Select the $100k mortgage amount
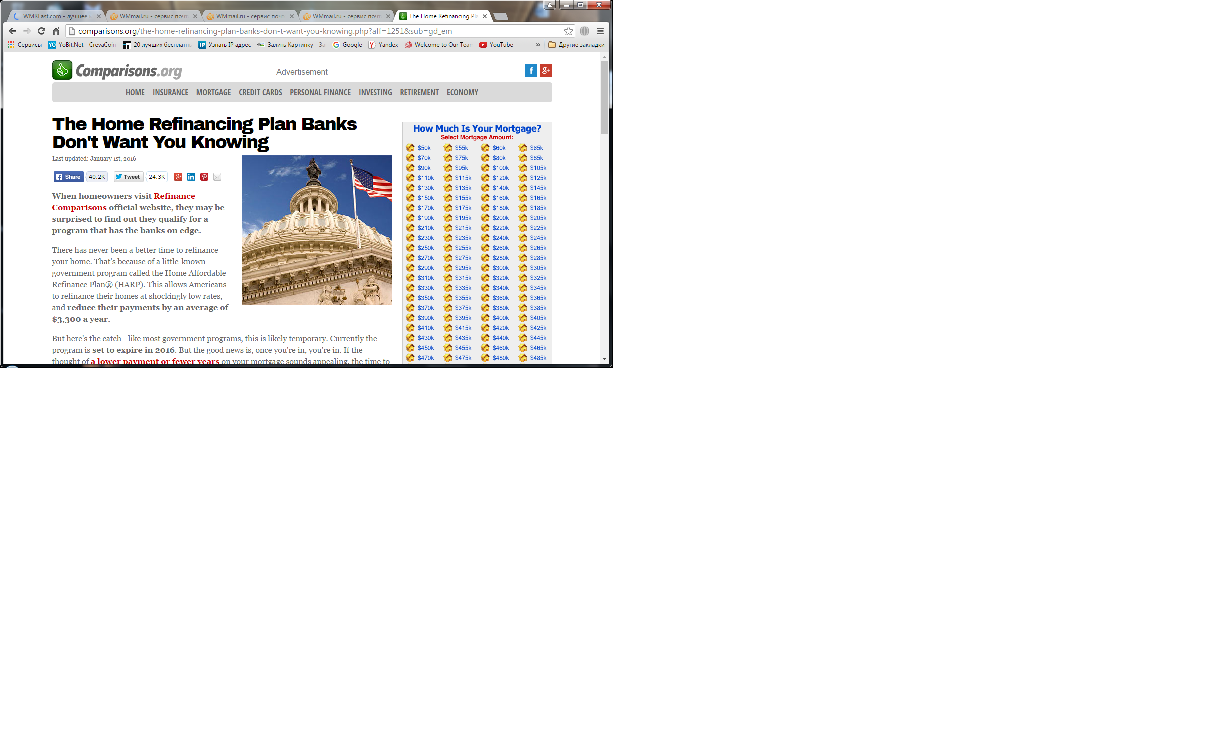This screenshot has height=736, width=1226. point(500,168)
